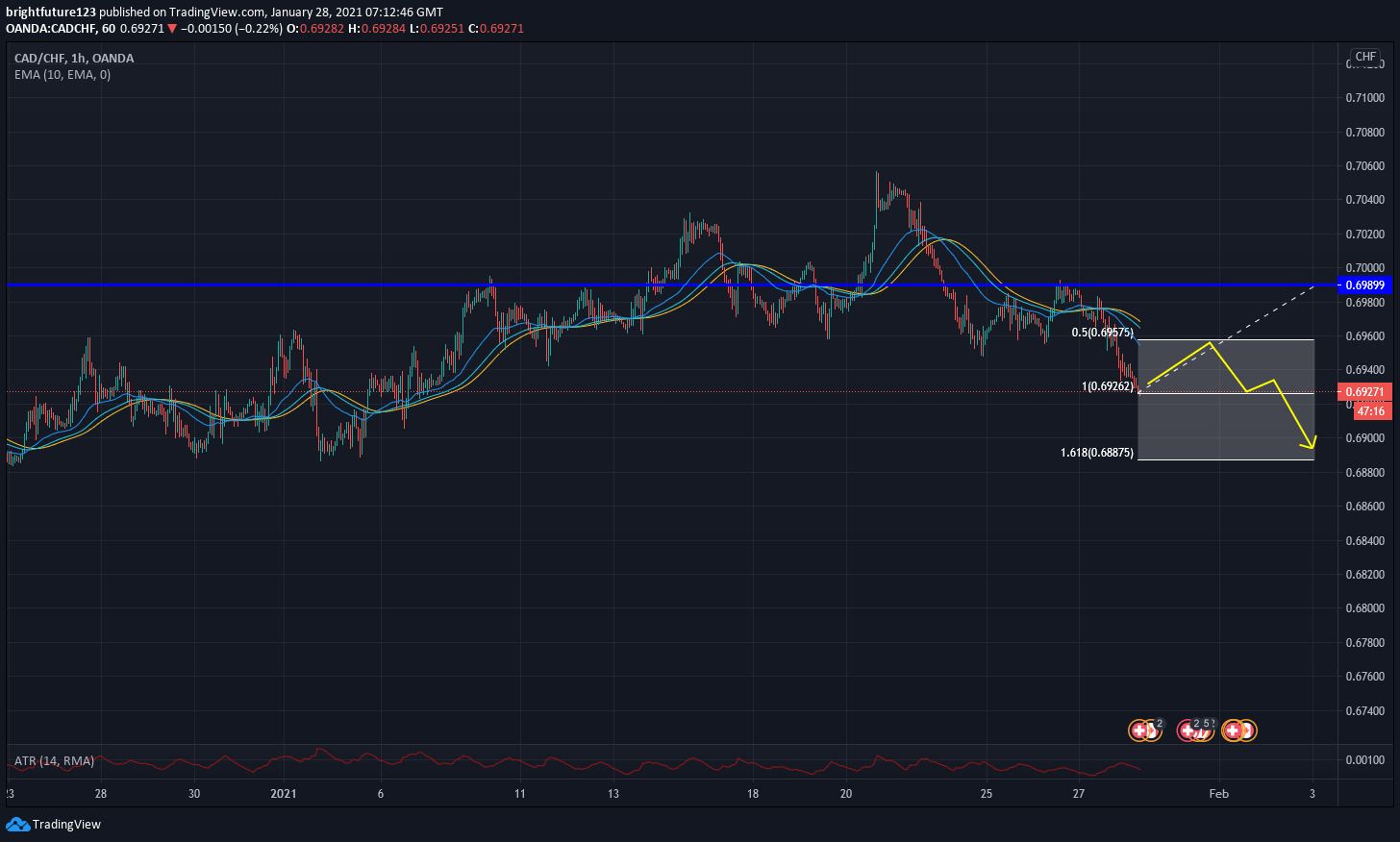Click the 27 date label on time axis
This screenshot has height=842, width=1400.
pos(1079,794)
